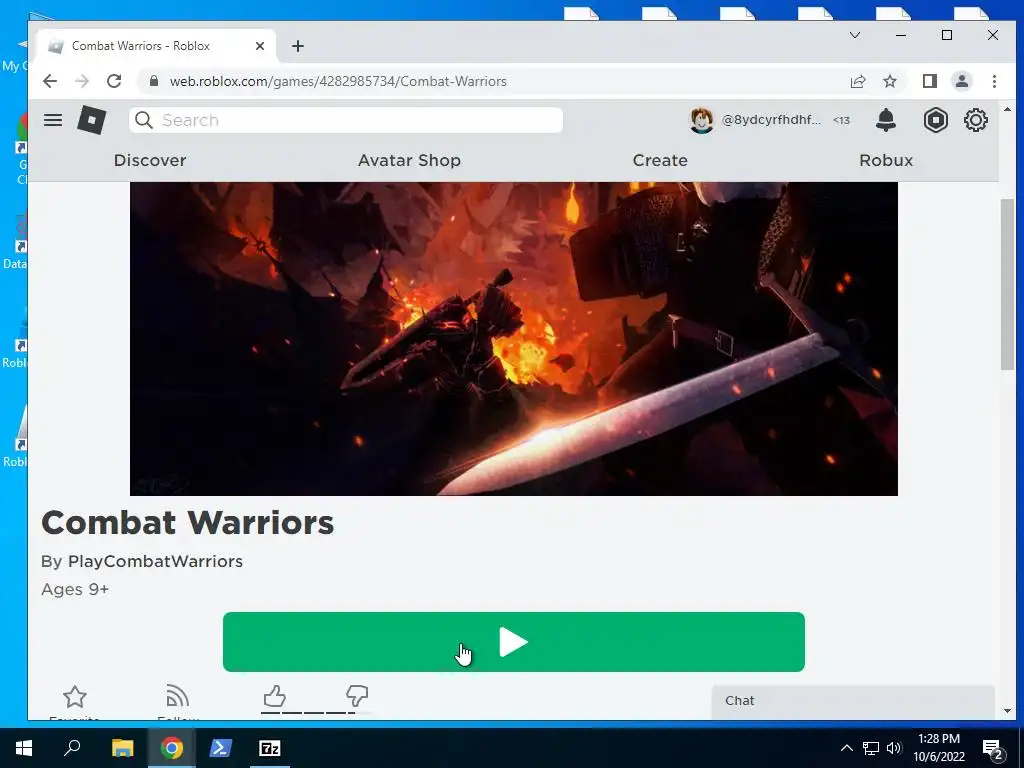Image resolution: width=1024 pixels, height=768 pixels.
Task: Open the volume control in tray
Action: tap(894, 748)
